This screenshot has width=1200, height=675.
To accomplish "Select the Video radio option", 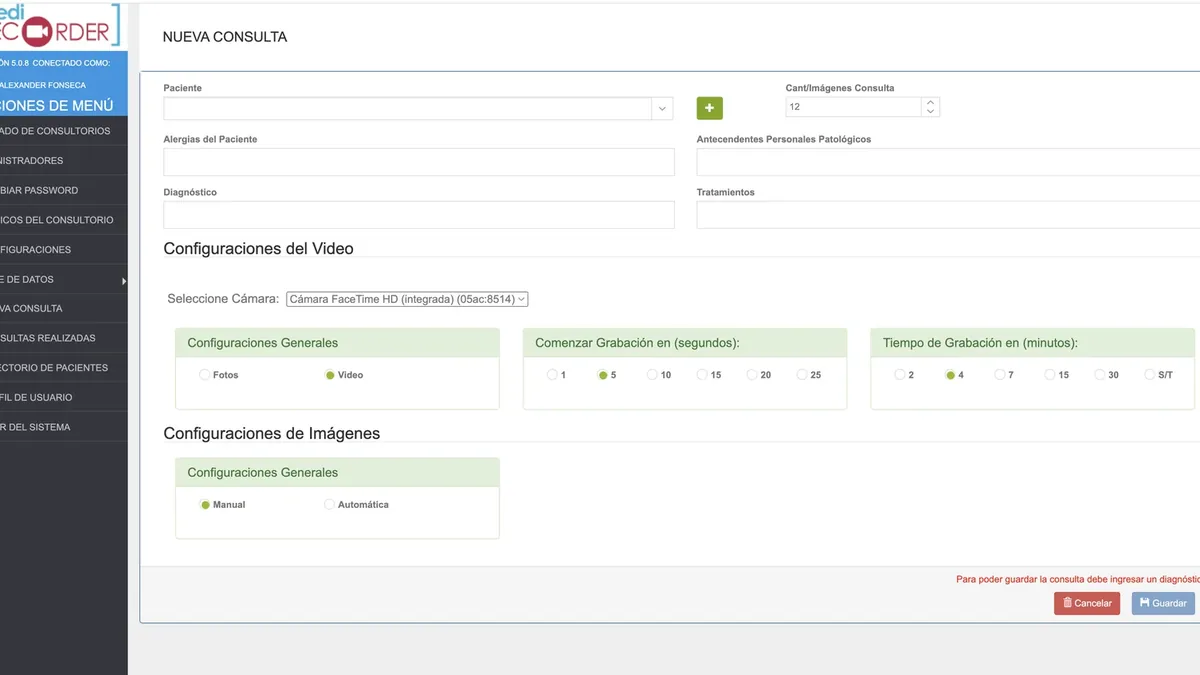I will pos(329,375).
